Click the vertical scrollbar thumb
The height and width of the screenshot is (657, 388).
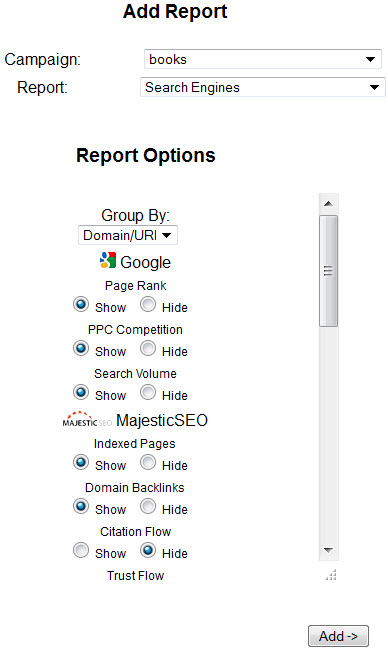329,271
